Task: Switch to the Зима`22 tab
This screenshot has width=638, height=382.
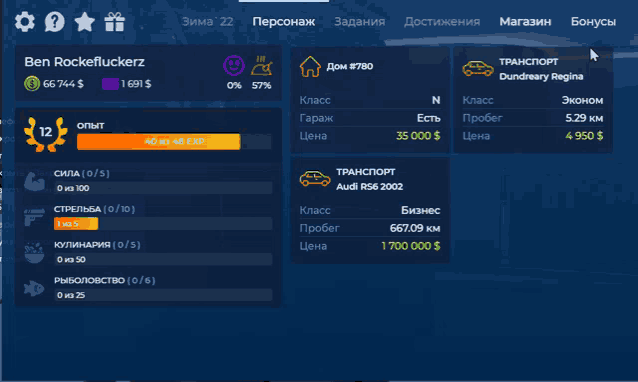Action: point(208,22)
